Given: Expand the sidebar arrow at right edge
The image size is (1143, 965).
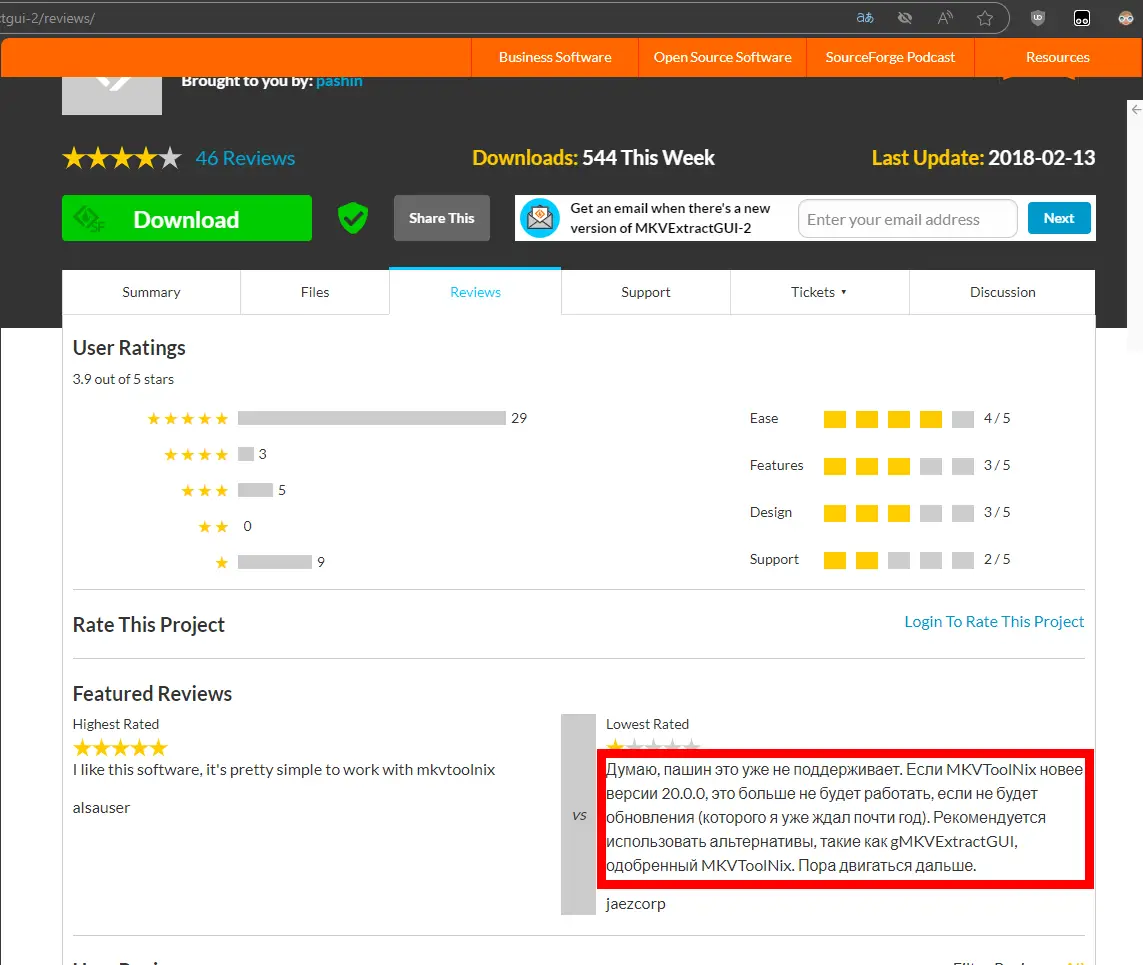Looking at the screenshot, I should (1136, 109).
